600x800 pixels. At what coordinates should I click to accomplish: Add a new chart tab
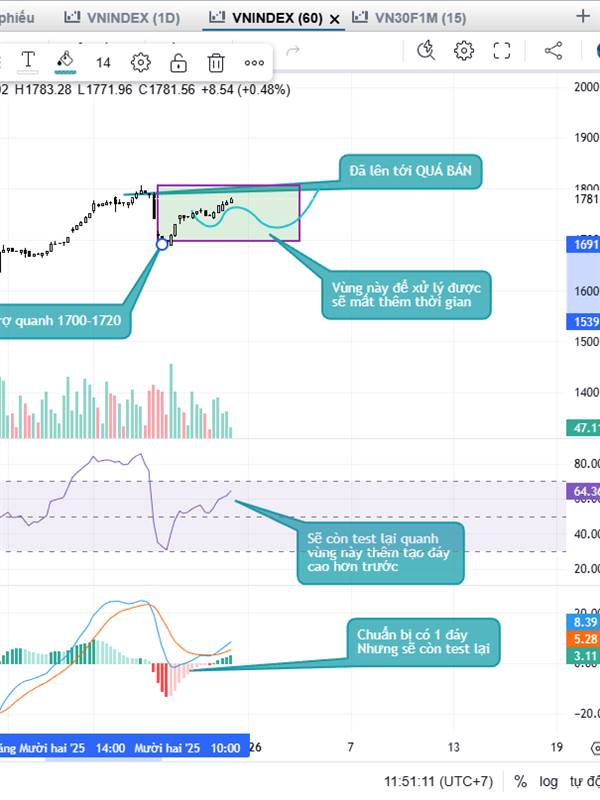[583, 16]
